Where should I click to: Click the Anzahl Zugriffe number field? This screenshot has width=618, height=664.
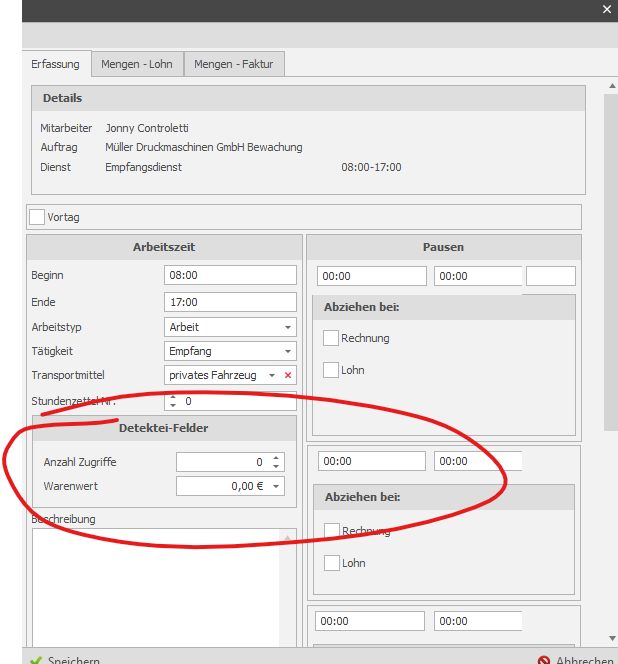click(230, 462)
